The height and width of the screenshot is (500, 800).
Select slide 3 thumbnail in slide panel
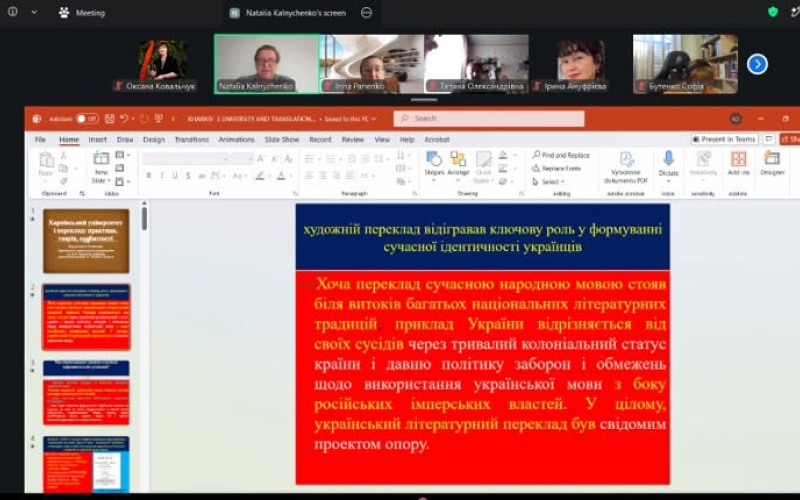[86, 392]
